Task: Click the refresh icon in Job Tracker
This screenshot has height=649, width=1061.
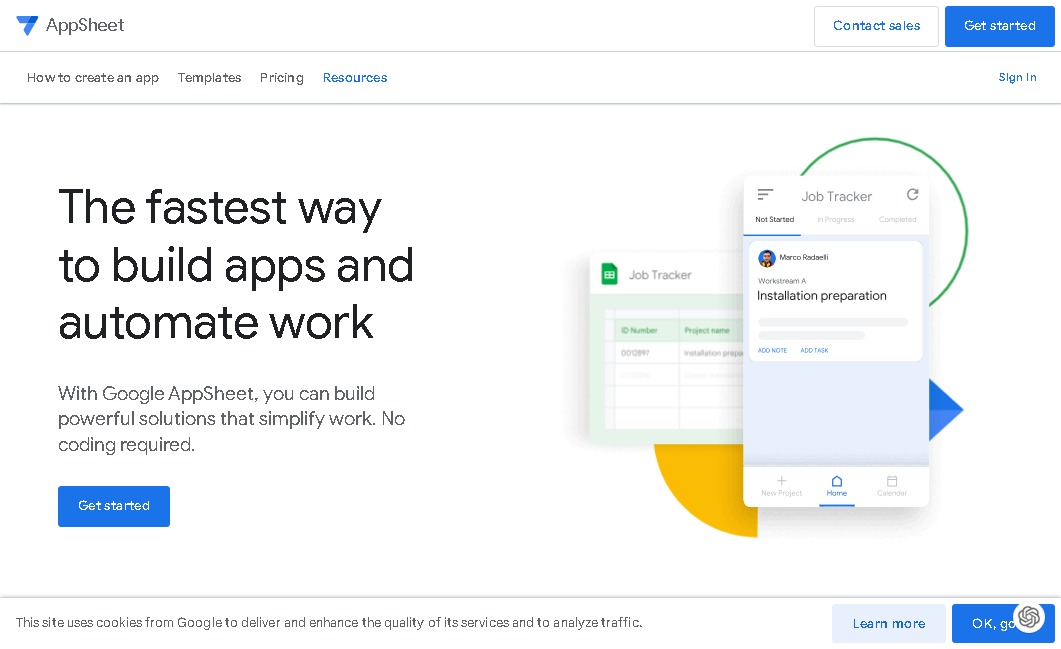Action: point(912,195)
